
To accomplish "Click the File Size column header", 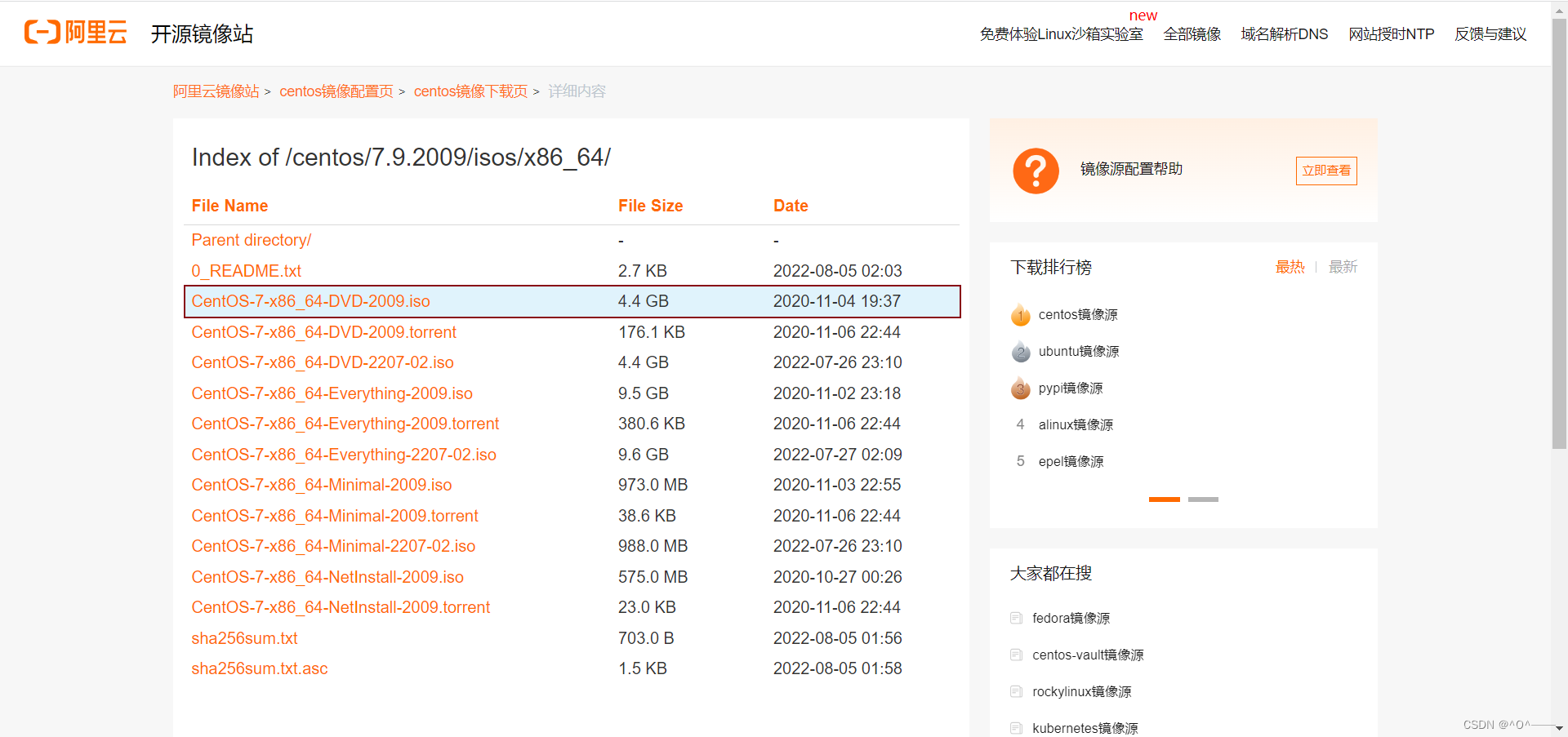I will (x=650, y=206).
